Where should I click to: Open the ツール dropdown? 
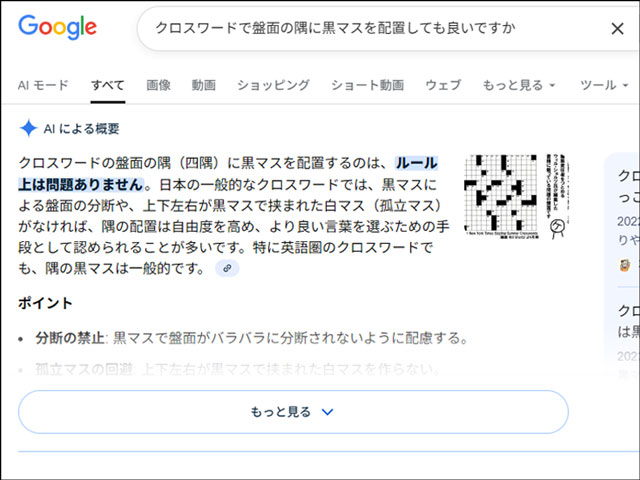(603, 86)
